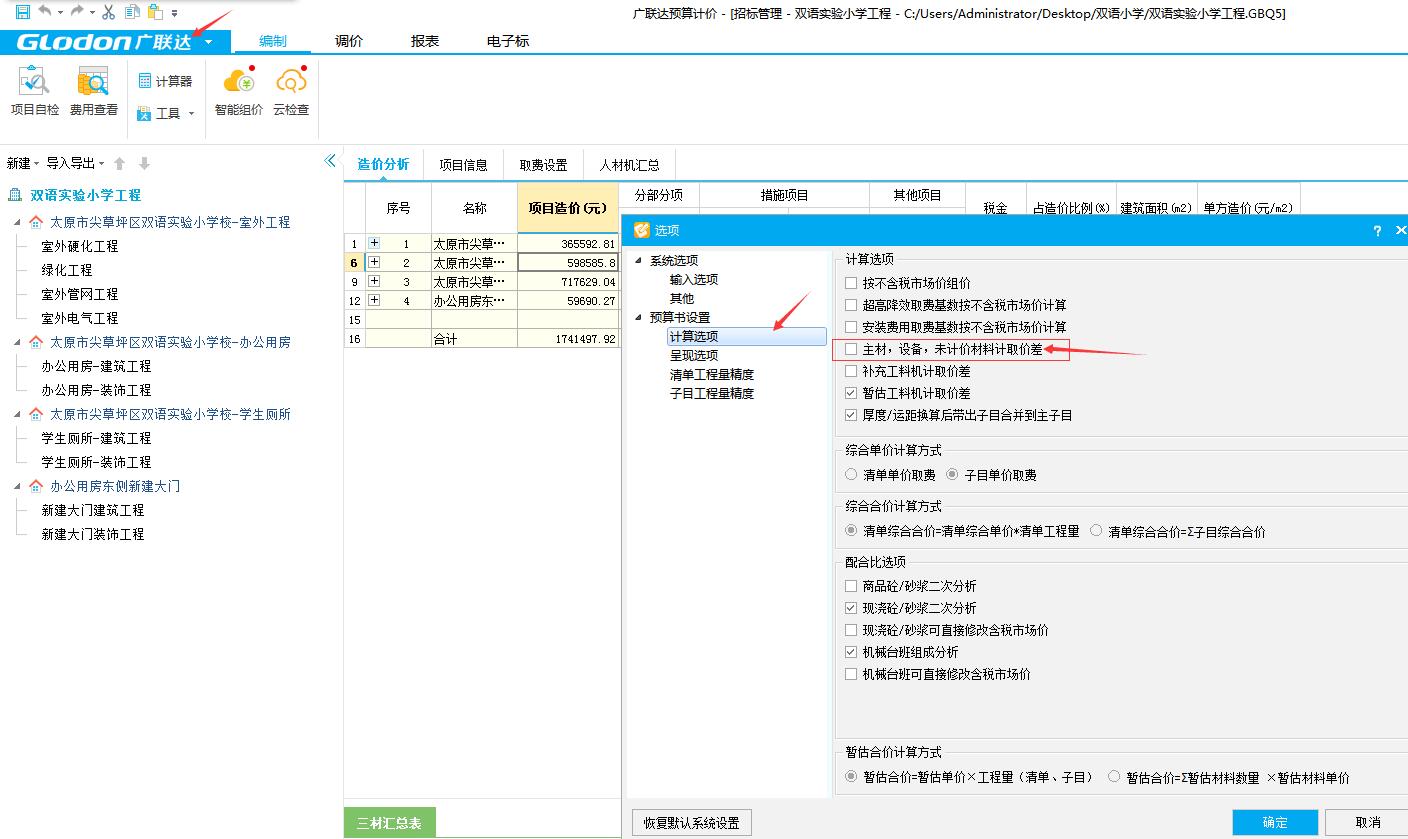Open the 工具 tools dropdown
Image resolution: width=1408 pixels, height=839 pixels.
click(x=166, y=113)
